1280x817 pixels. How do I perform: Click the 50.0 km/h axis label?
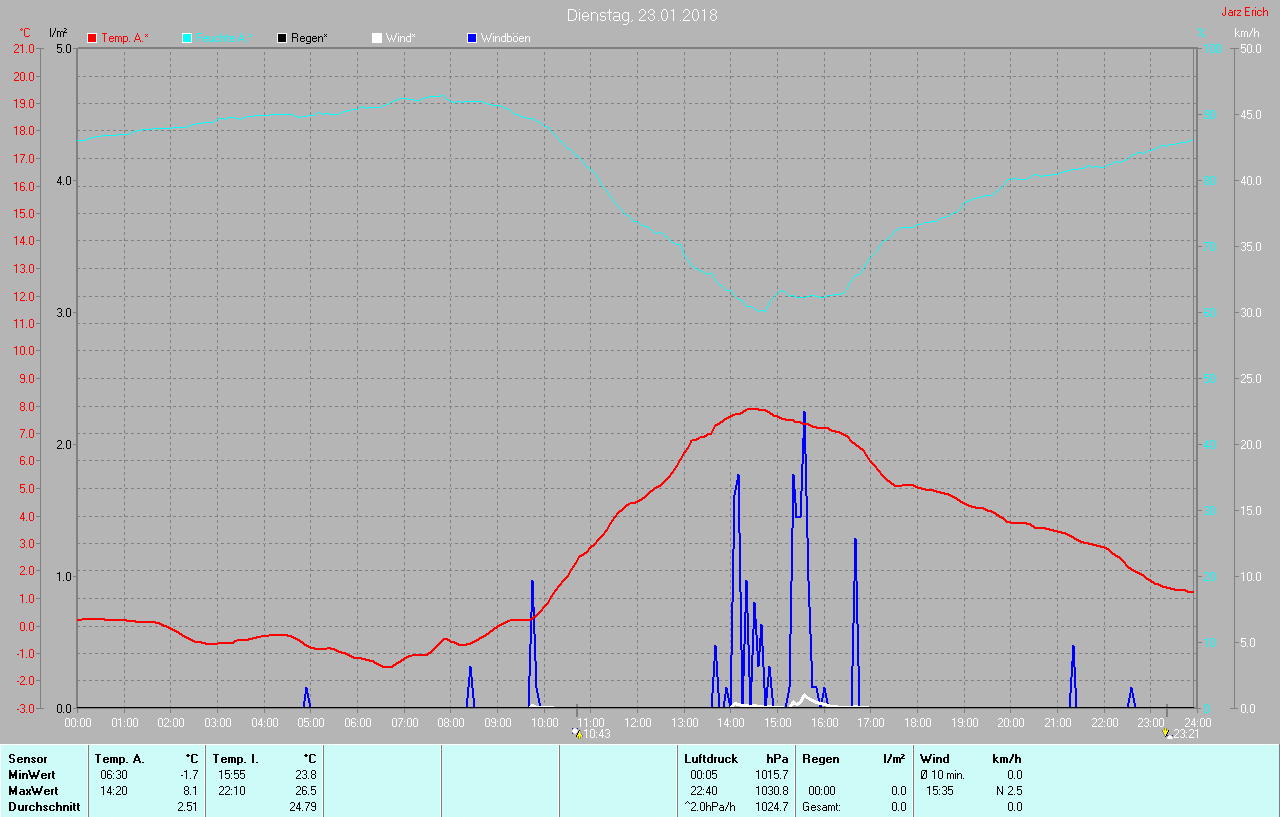(1250, 48)
